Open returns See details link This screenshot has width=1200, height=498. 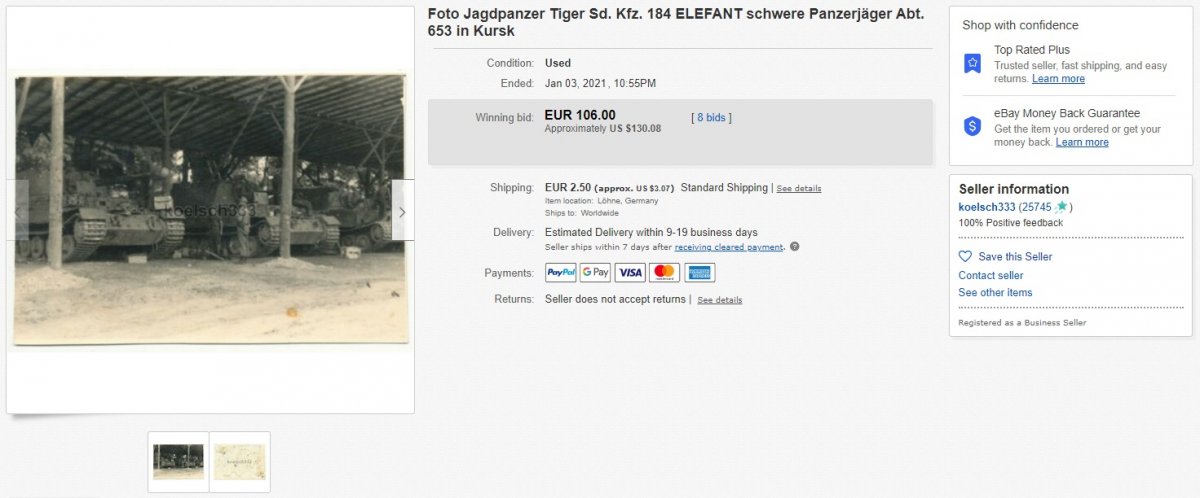[720, 300]
